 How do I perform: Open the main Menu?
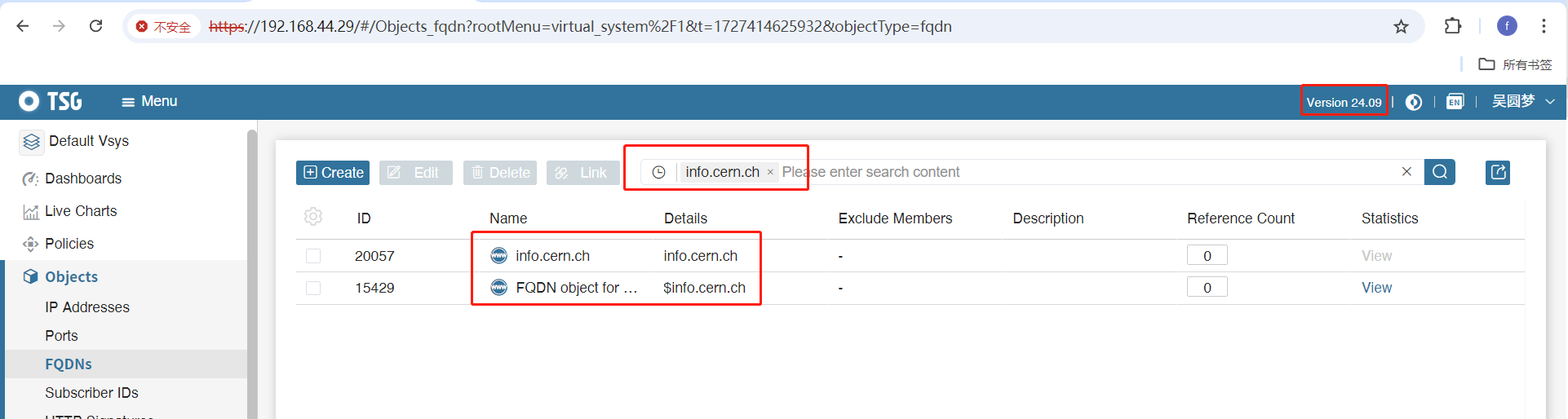point(149,101)
